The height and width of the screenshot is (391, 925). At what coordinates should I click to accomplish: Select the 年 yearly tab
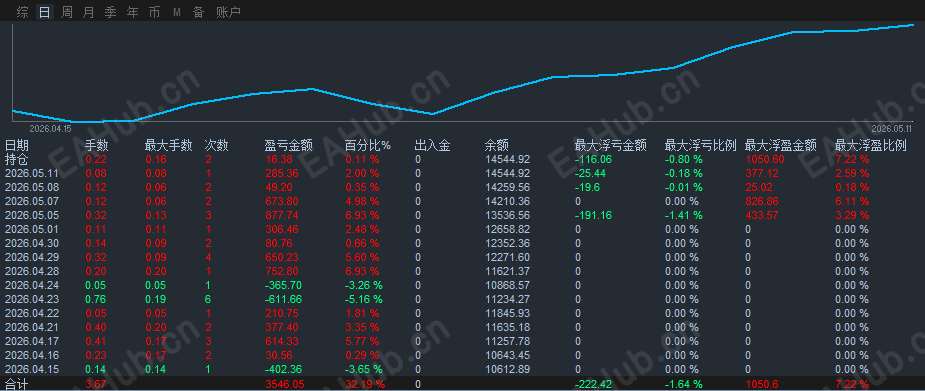coord(132,12)
